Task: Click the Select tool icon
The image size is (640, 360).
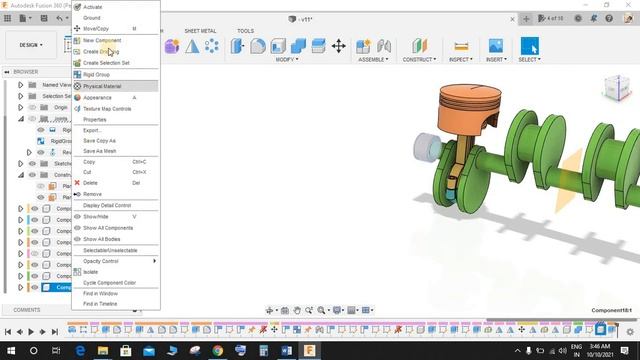Action: pos(529,46)
